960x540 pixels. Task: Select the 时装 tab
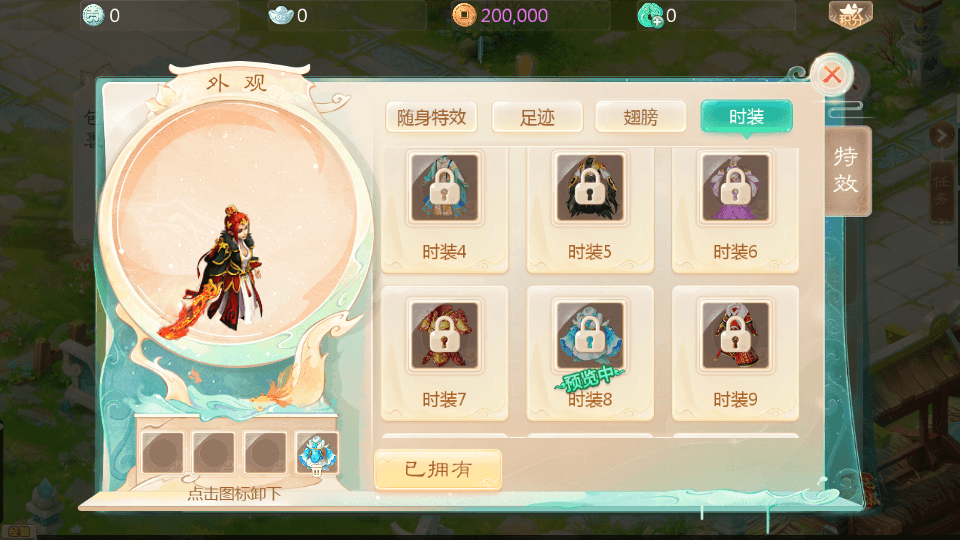746,116
